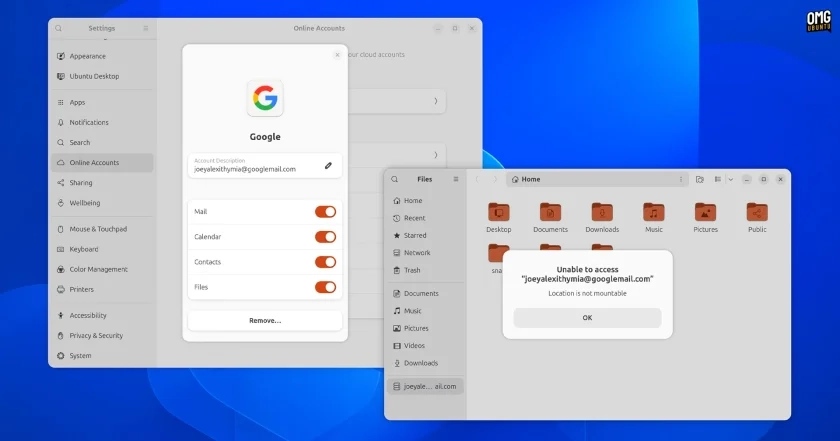This screenshot has width=840, height=441.
Task: Open Color Management settings
Action: [102, 269]
